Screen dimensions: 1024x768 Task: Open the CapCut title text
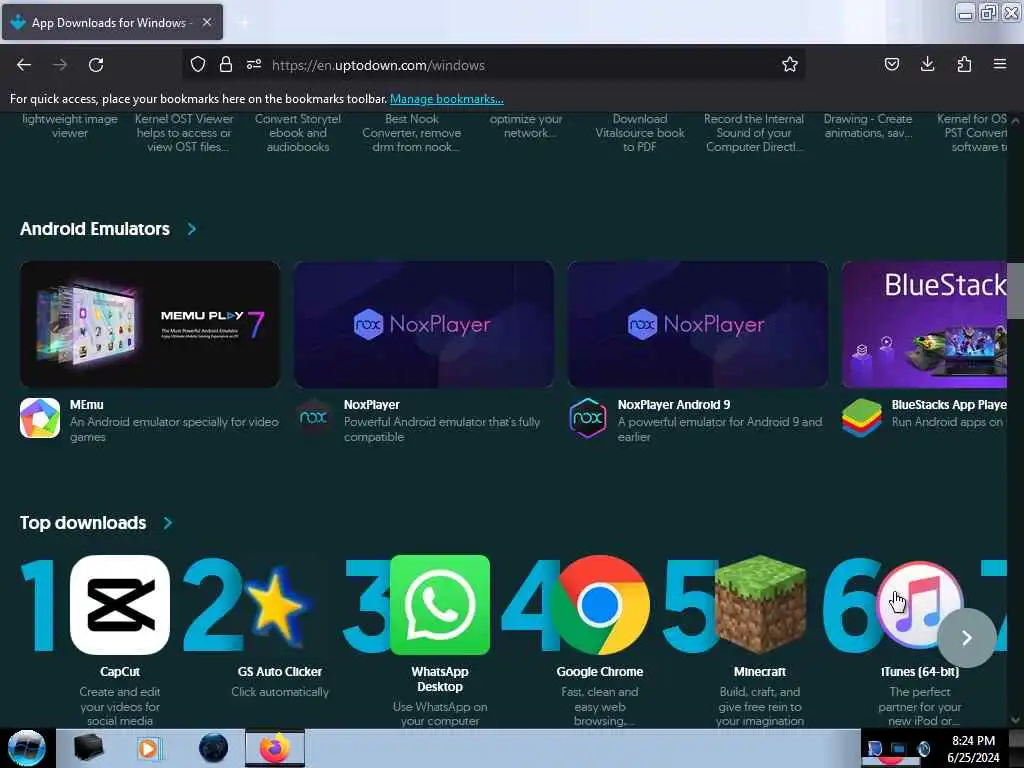point(120,671)
